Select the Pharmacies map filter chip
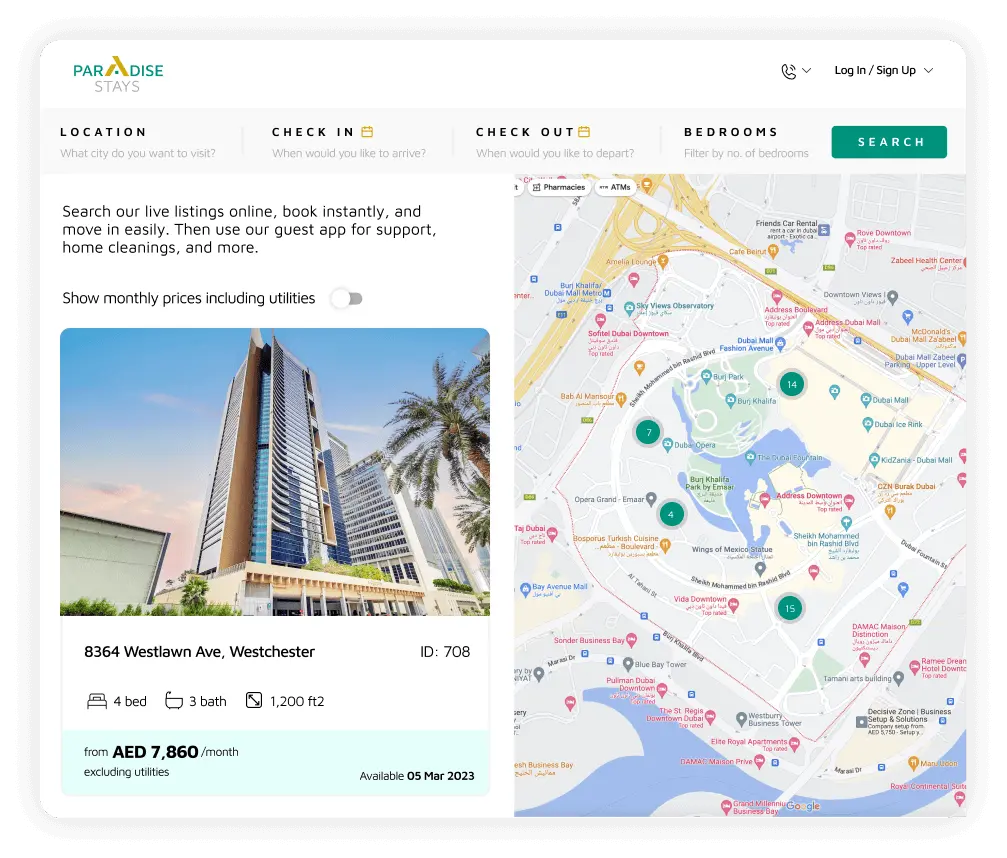 coord(558,187)
